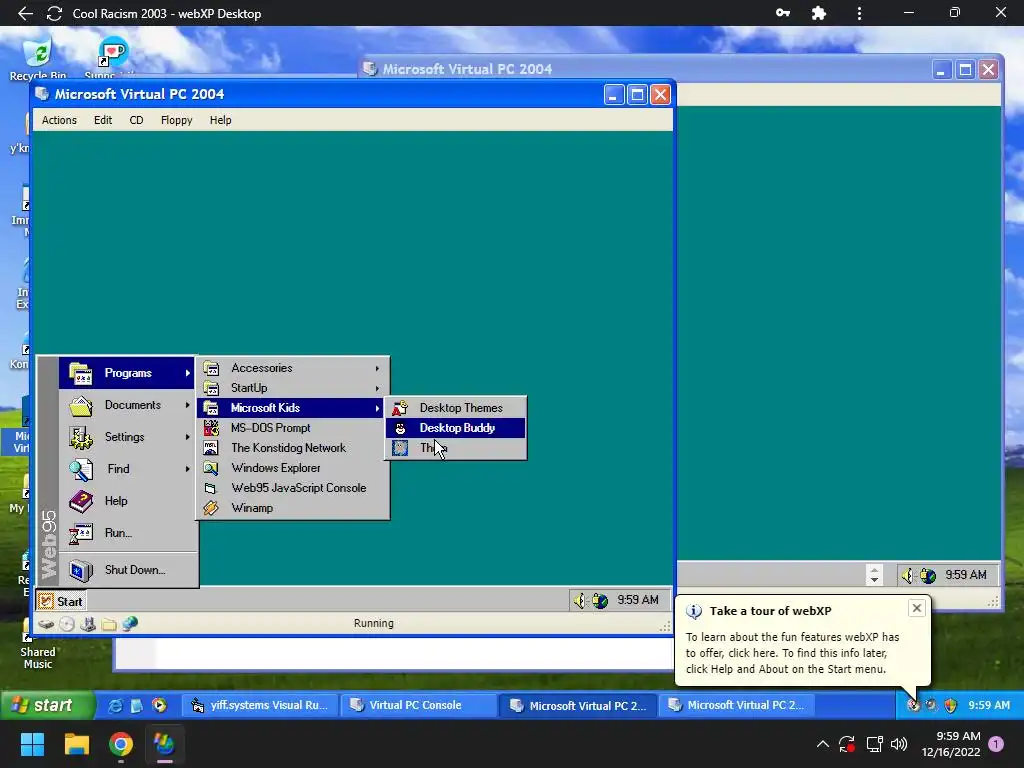Open the Shared Music desktop folder
Viewport: 1024px width, 768px height.
[x=38, y=645]
